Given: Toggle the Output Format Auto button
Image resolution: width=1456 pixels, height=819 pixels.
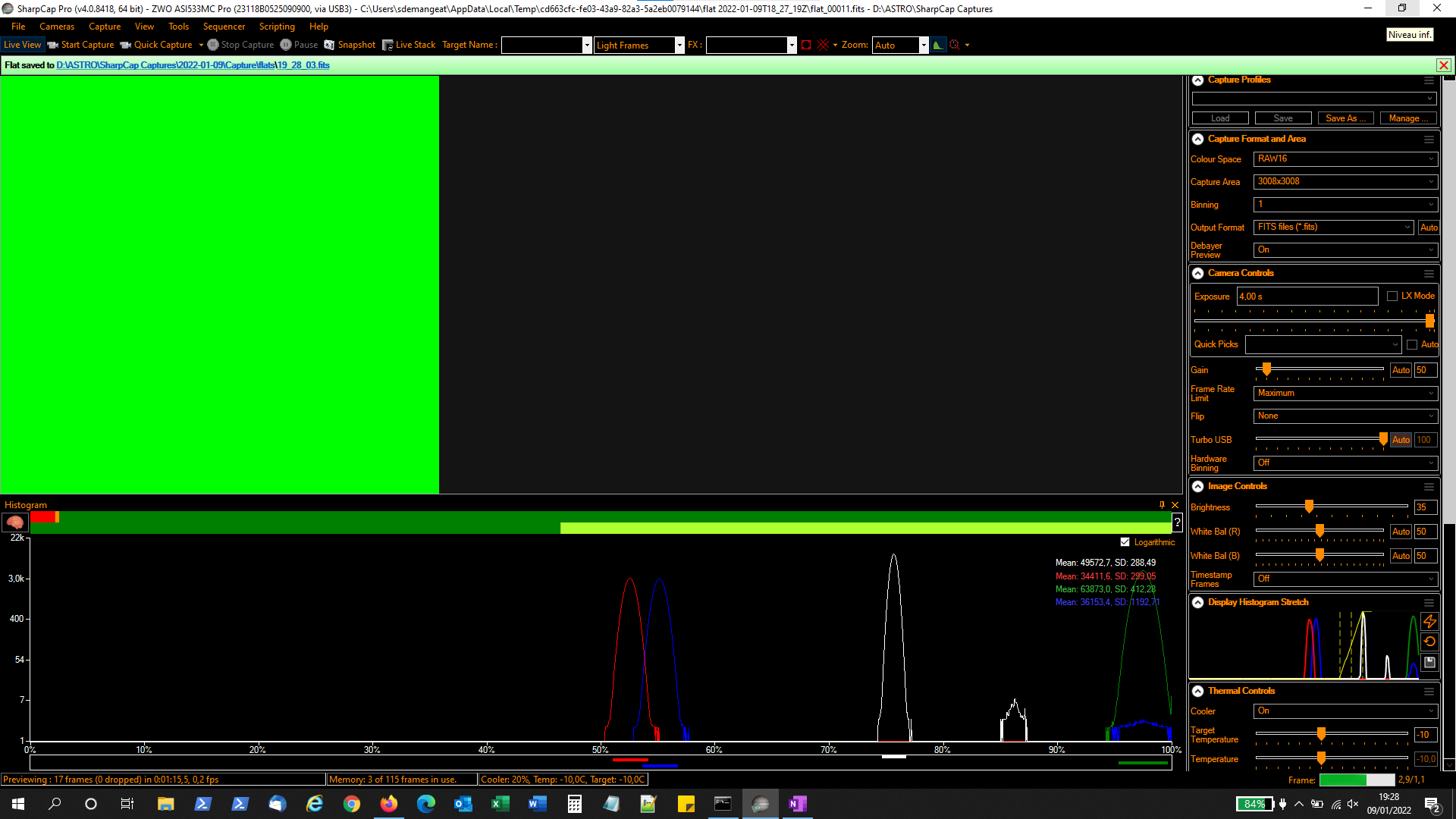Looking at the screenshot, I should coord(1429,227).
